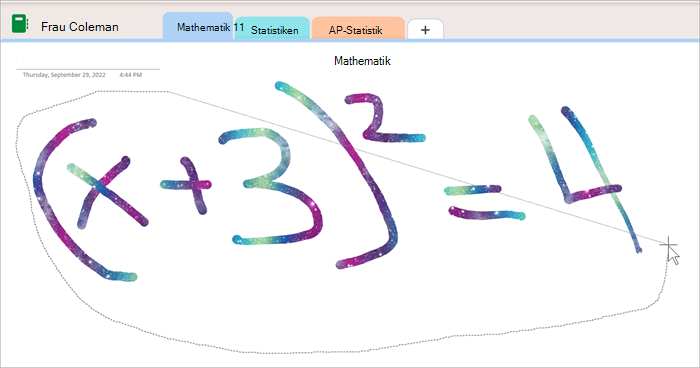Select the AP-Statistik section tab

(358, 29)
